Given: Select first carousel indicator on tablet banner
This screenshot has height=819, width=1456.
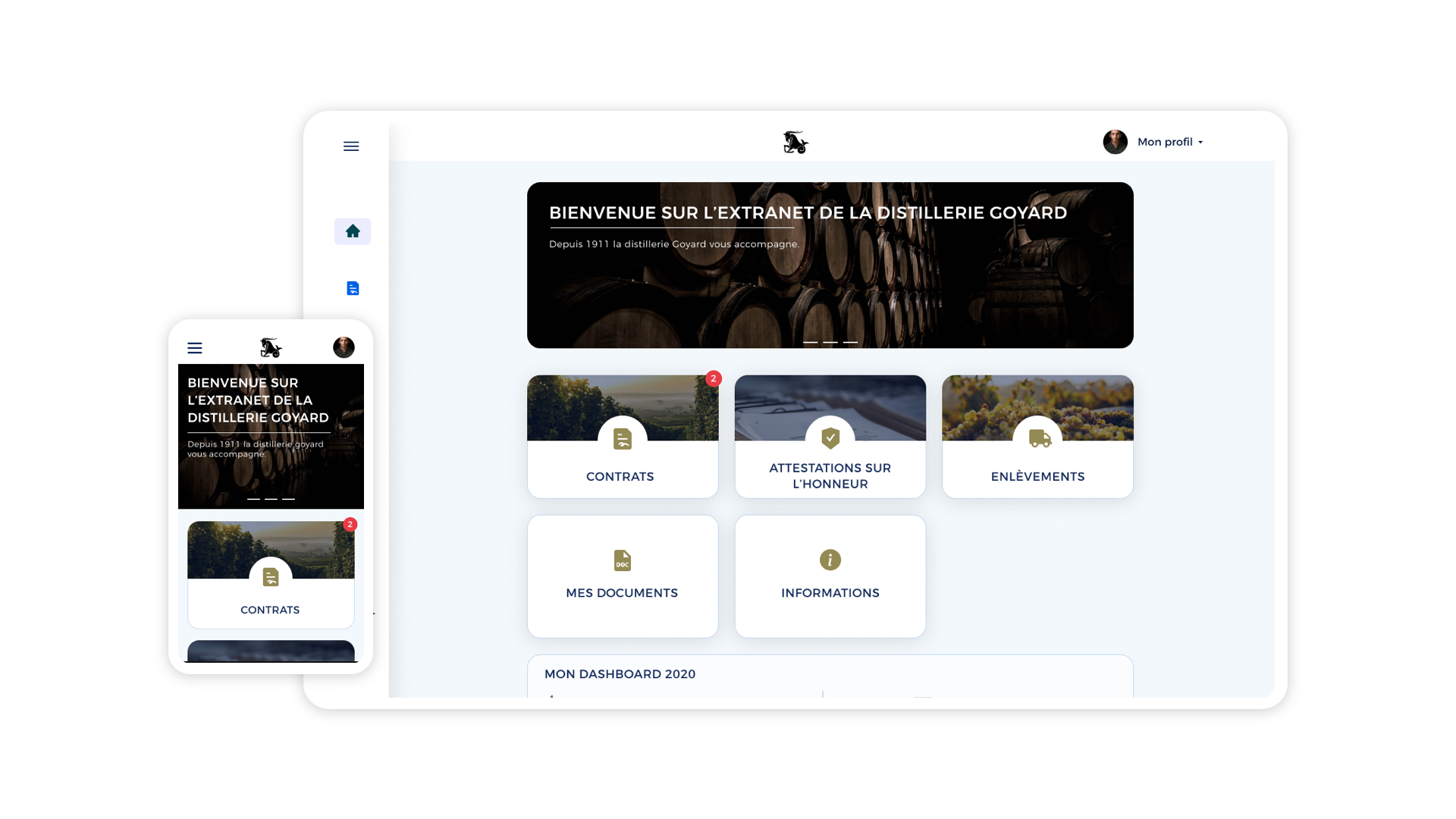Looking at the screenshot, I should pyautogui.click(x=811, y=342).
